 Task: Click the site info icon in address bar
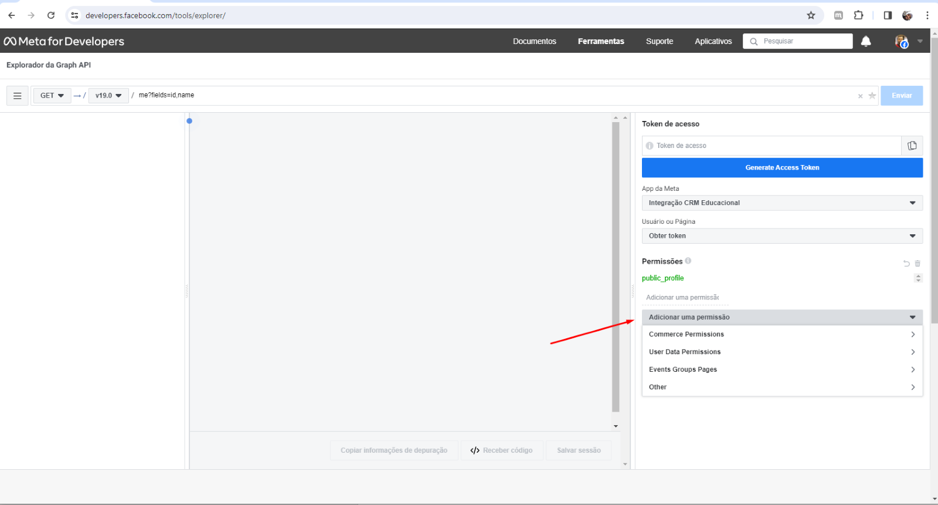[74, 16]
